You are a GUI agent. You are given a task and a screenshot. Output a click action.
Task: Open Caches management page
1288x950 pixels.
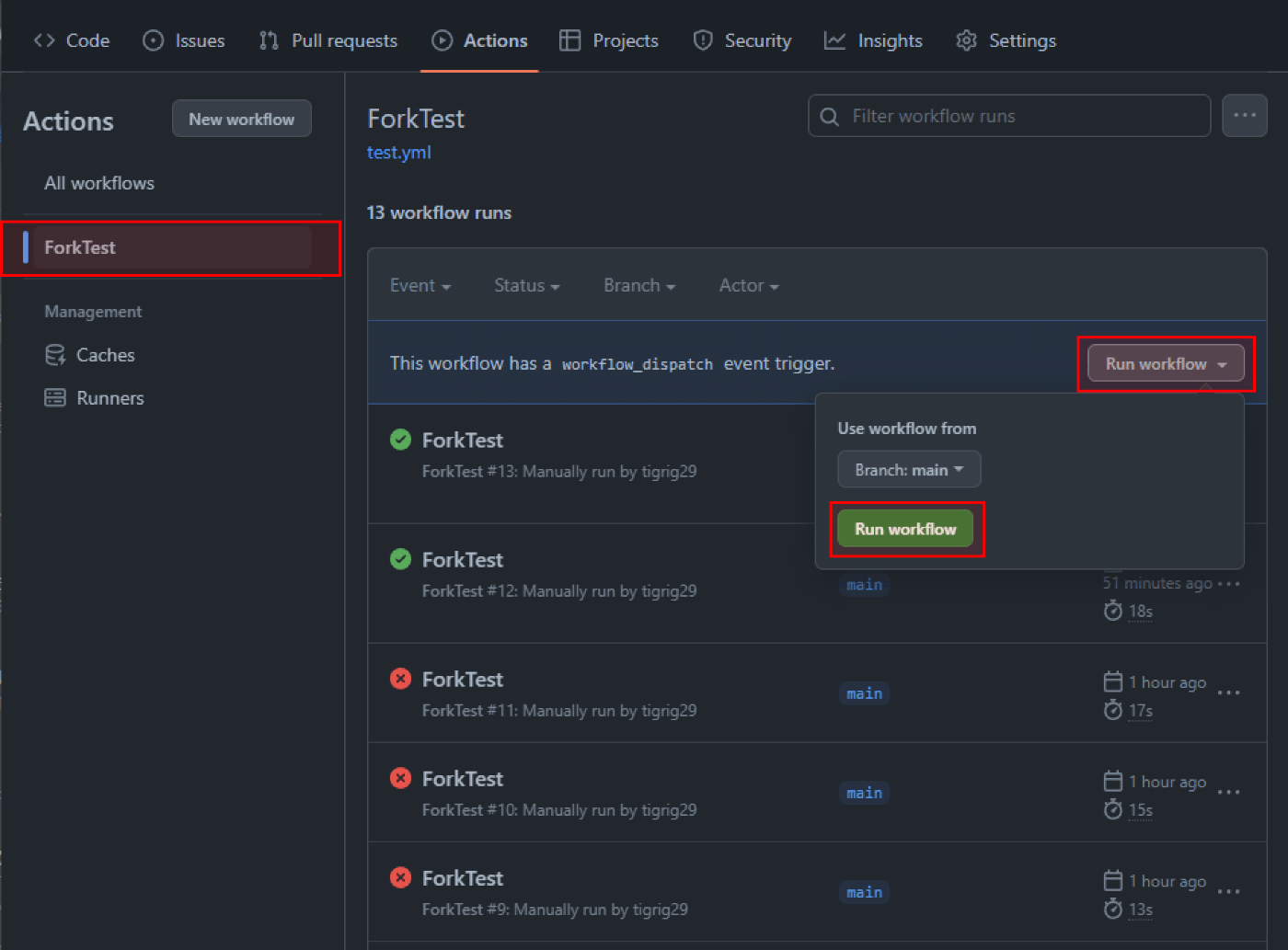point(90,355)
